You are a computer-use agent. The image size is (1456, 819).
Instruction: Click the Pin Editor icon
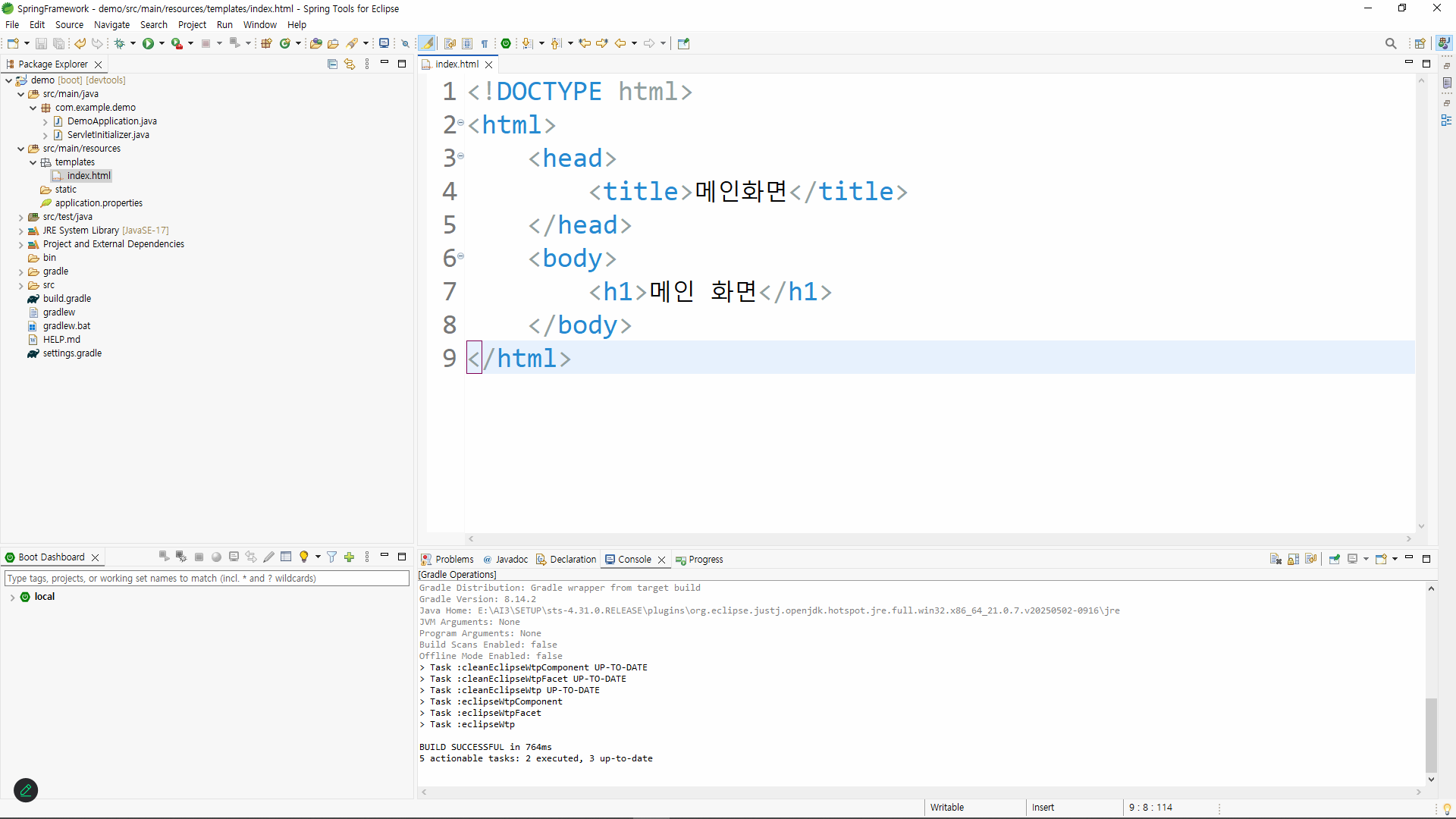point(683,43)
